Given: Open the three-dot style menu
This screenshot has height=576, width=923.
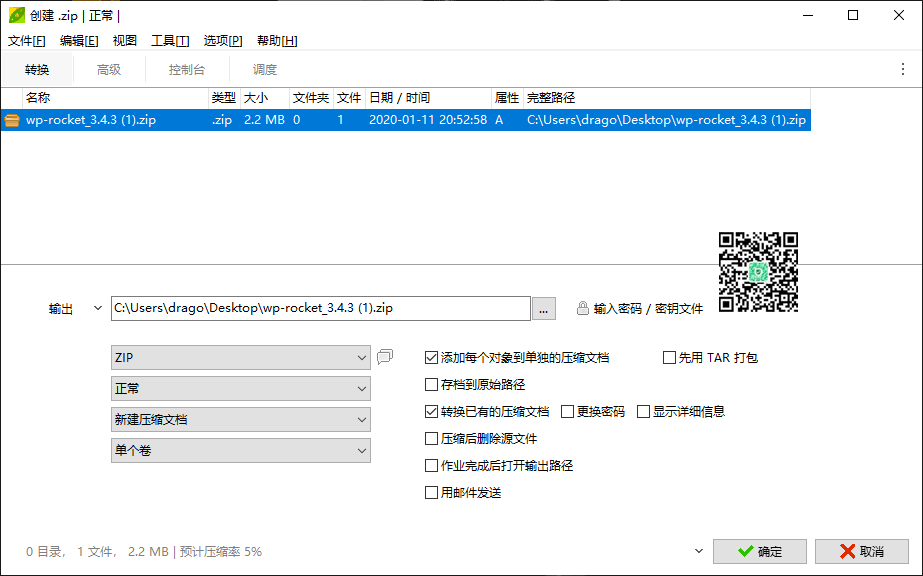Looking at the screenshot, I should click(902, 69).
